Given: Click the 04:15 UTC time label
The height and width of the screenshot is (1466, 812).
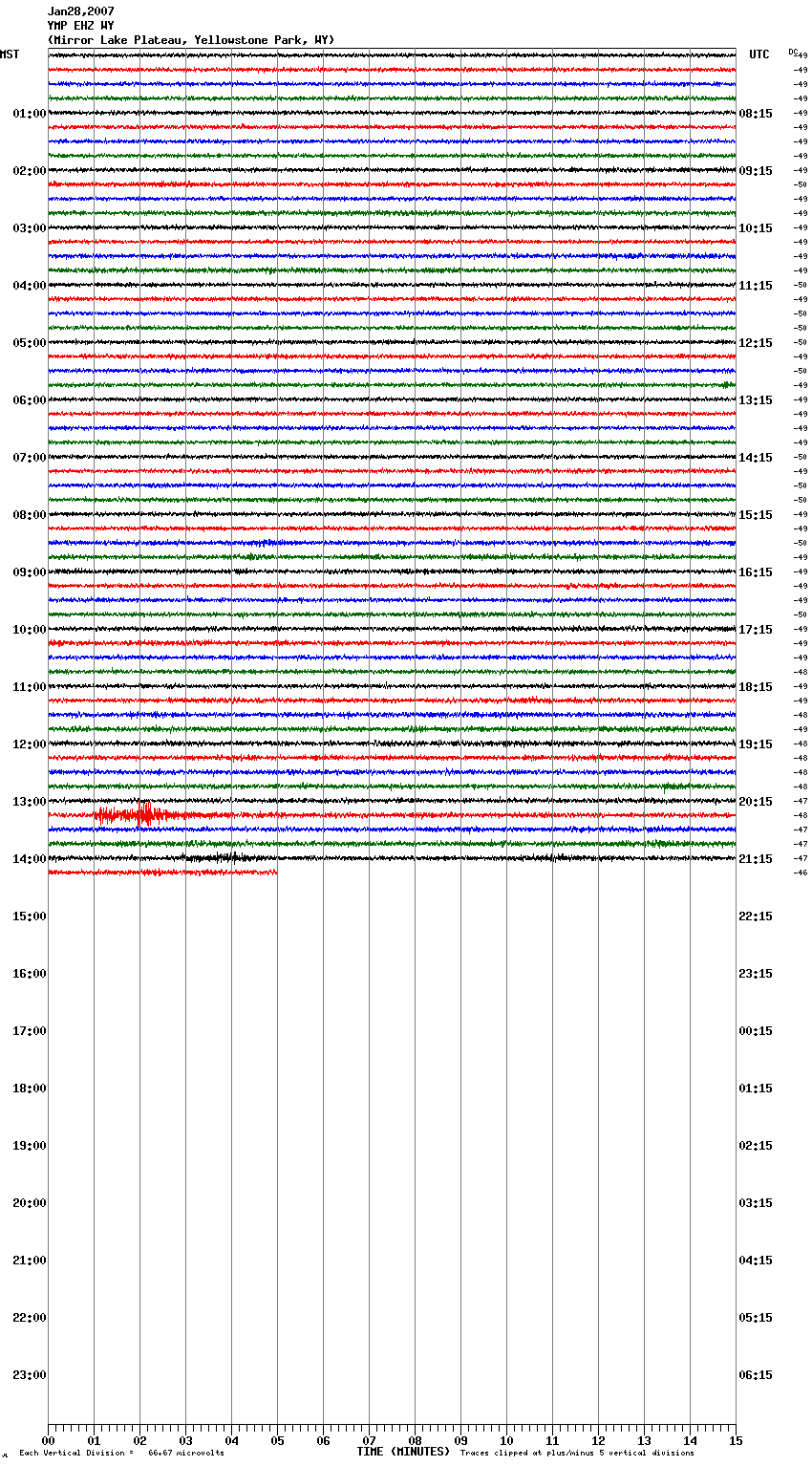Looking at the screenshot, I should 756,1261.
